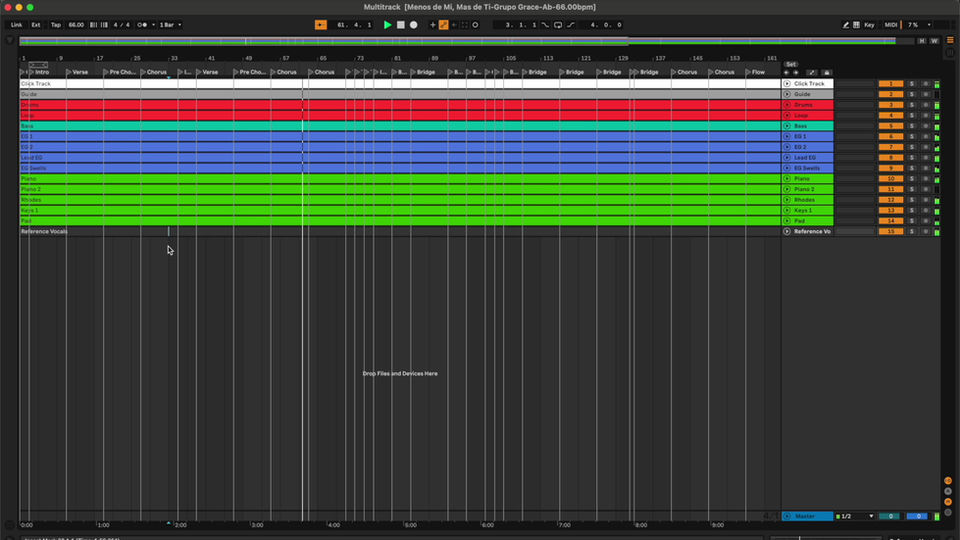Click the Set locator button
The height and width of the screenshot is (540, 960).
791,64
